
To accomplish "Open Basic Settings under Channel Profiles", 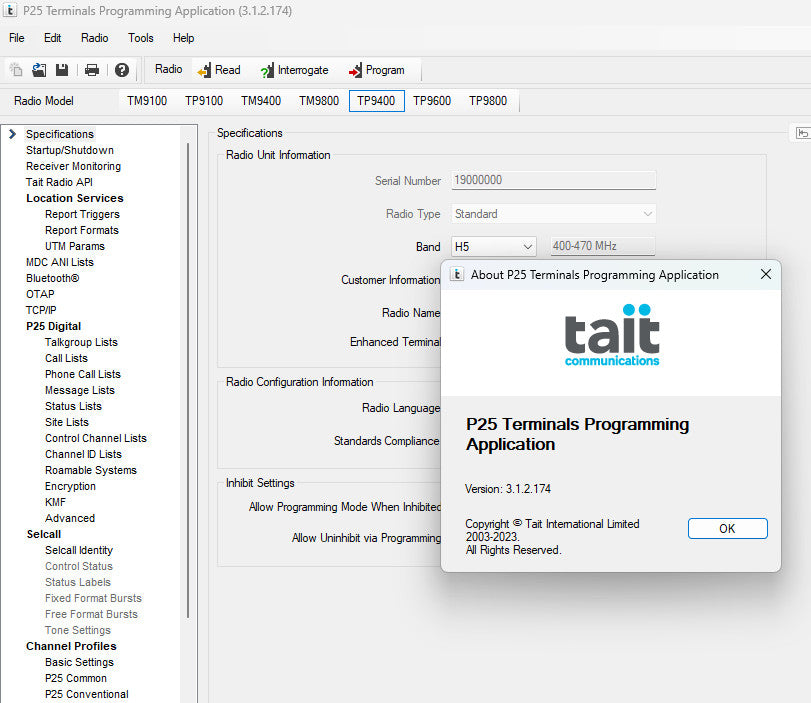I will pos(79,663).
